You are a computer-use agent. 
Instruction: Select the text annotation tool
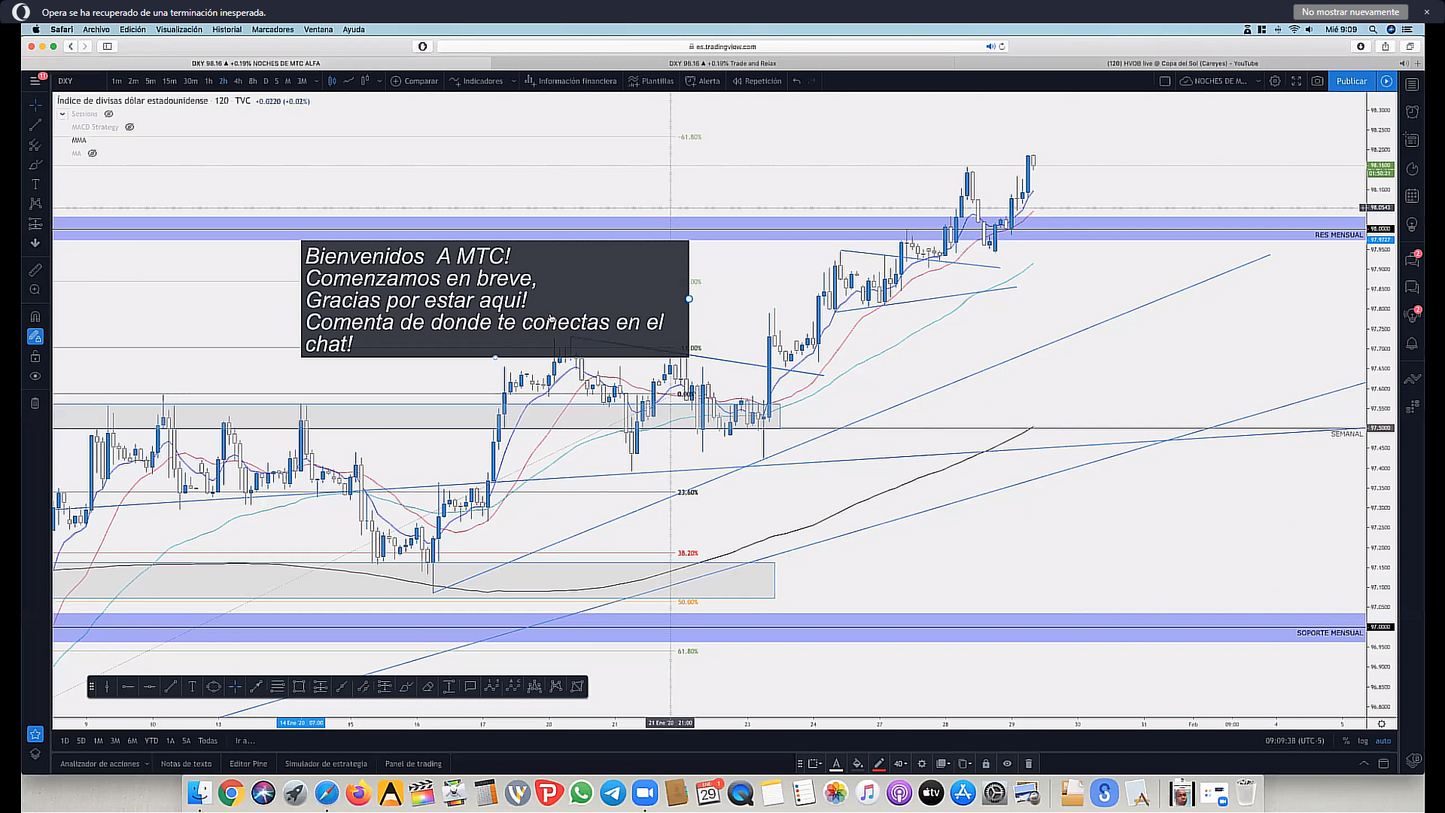tap(35, 184)
